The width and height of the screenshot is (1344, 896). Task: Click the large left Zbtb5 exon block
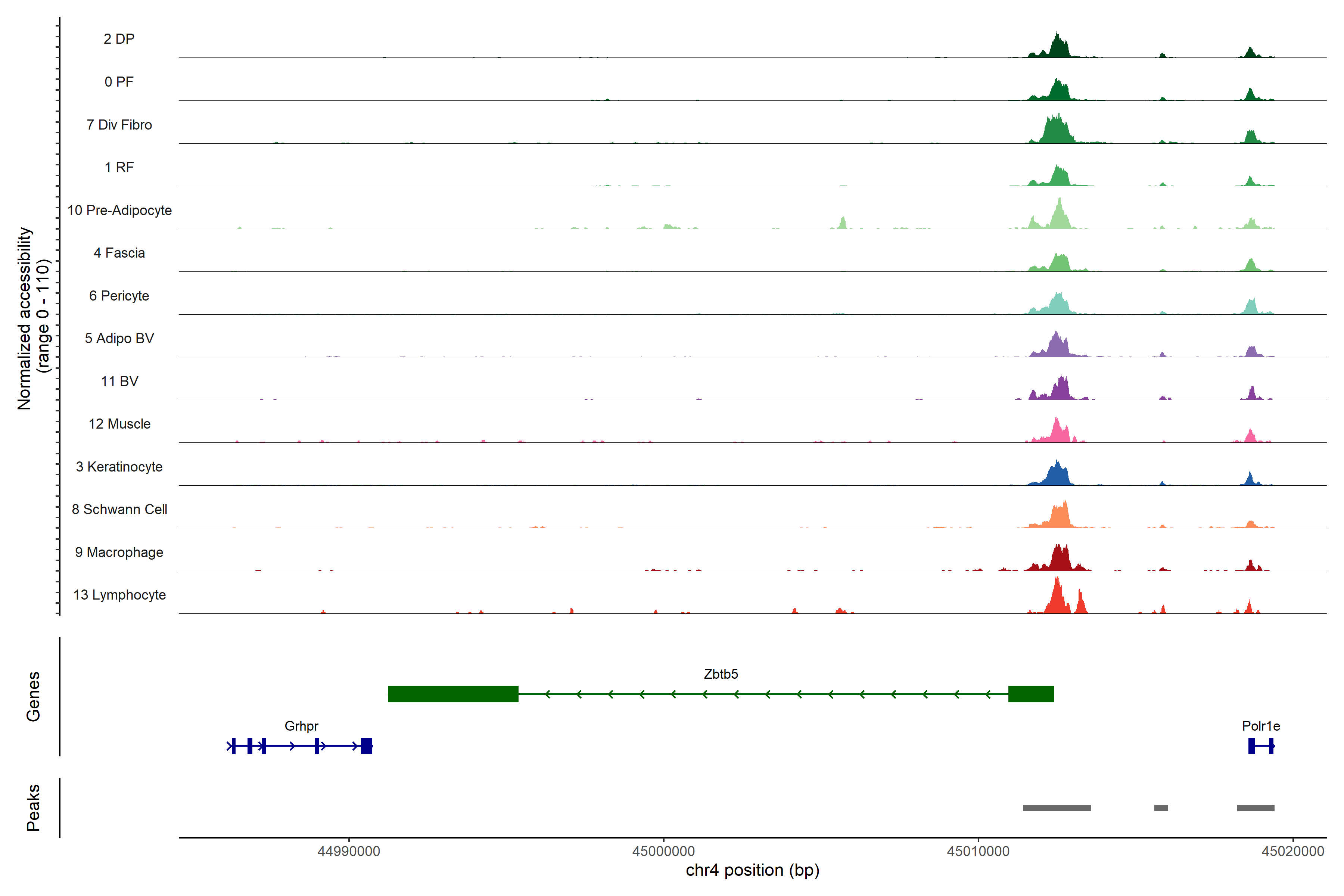pos(453,694)
